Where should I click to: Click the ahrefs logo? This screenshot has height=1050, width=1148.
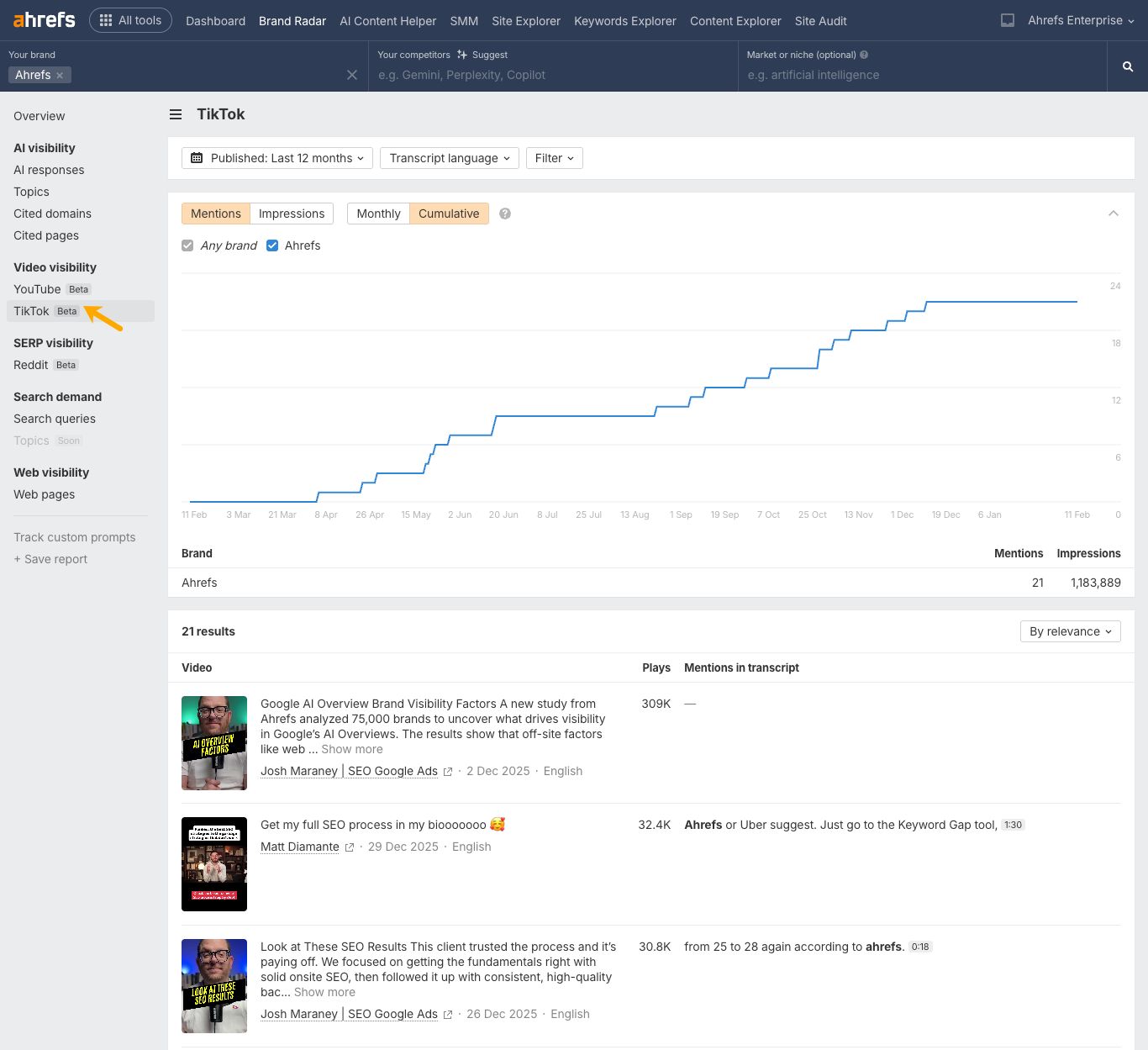(42, 20)
